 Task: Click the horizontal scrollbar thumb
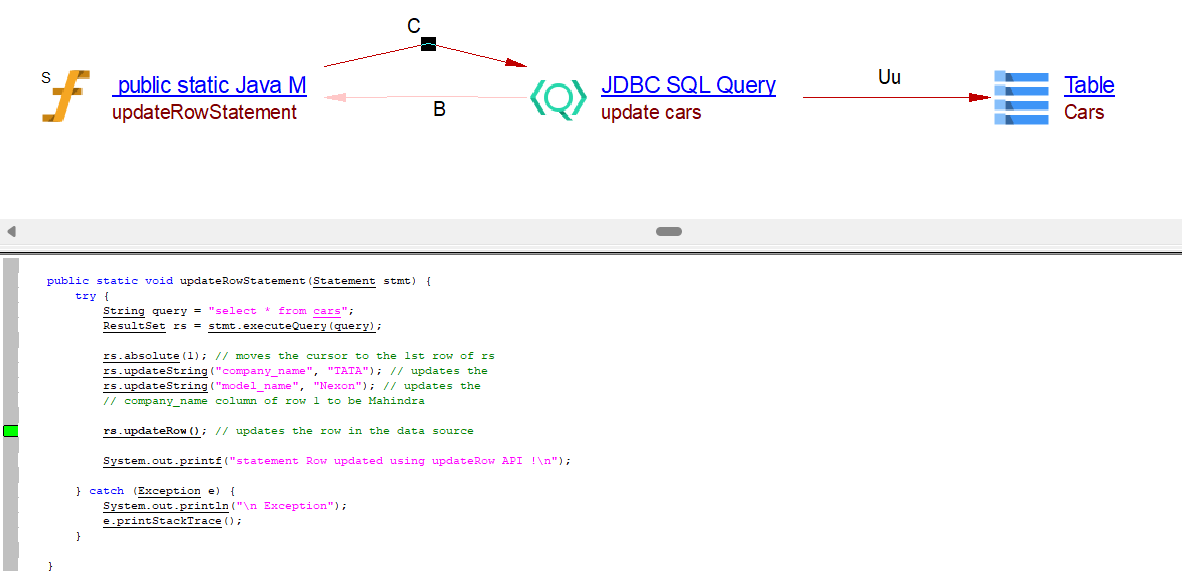[669, 231]
